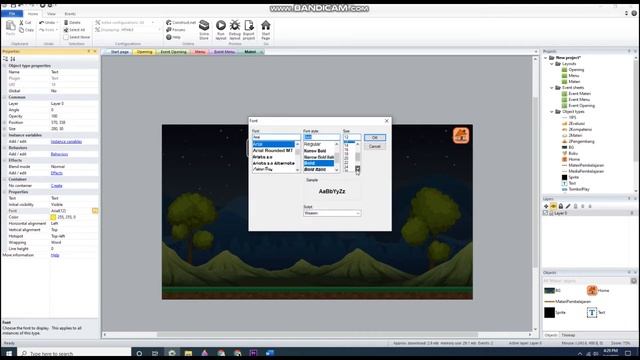Open the File ribbon menu
The width and height of the screenshot is (640, 360).
pos(12,13)
